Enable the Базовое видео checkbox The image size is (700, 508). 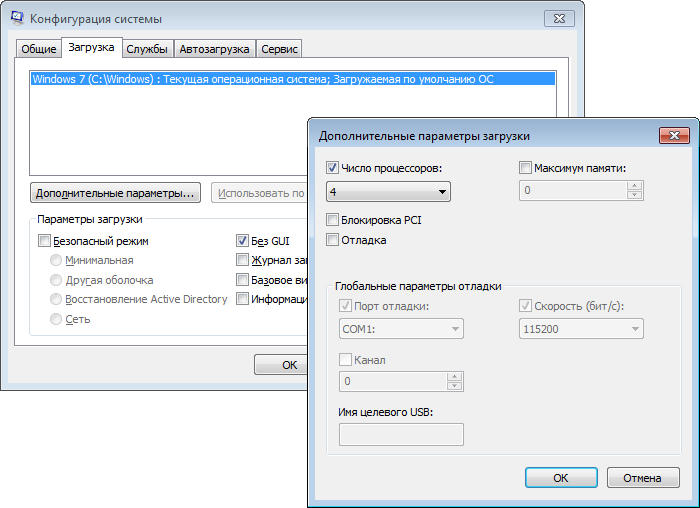pos(242,280)
